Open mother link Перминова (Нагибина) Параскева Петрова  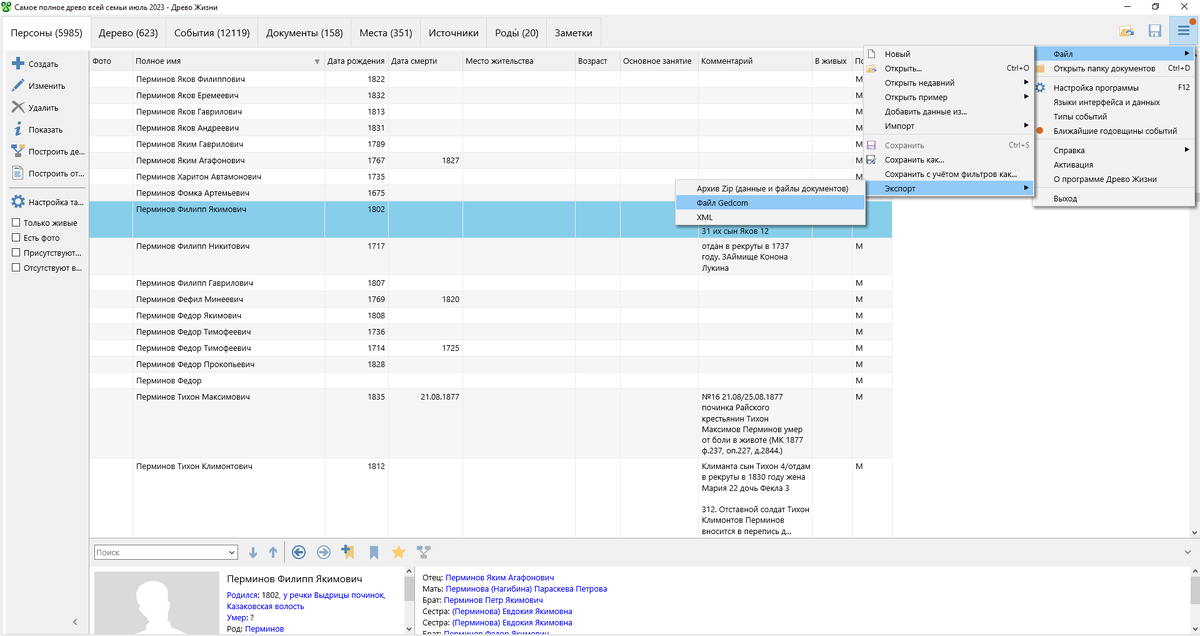[x=526, y=589]
